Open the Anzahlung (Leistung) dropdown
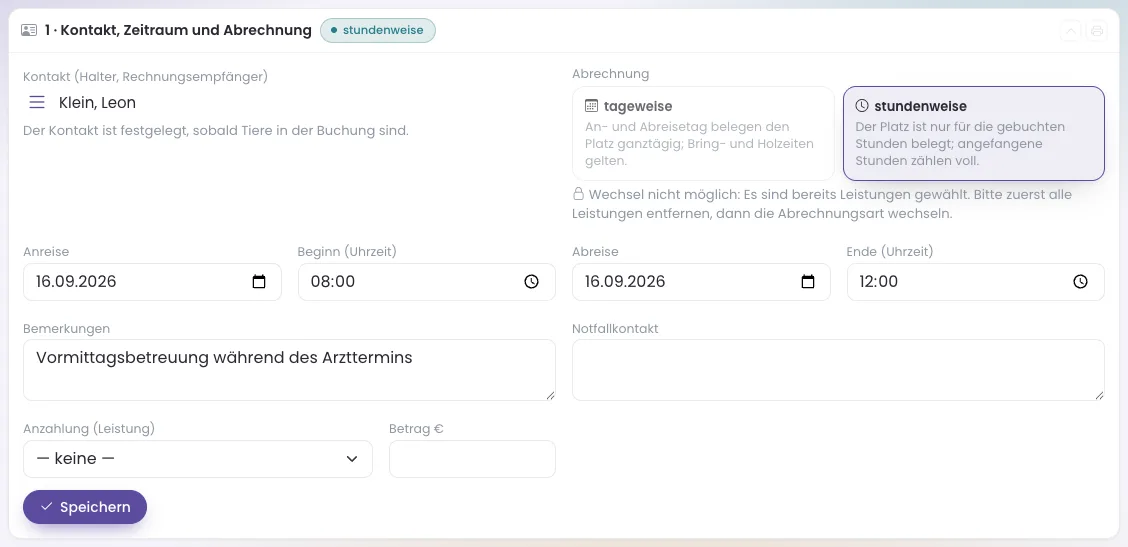Viewport: 1128px width, 547px height. (198, 458)
